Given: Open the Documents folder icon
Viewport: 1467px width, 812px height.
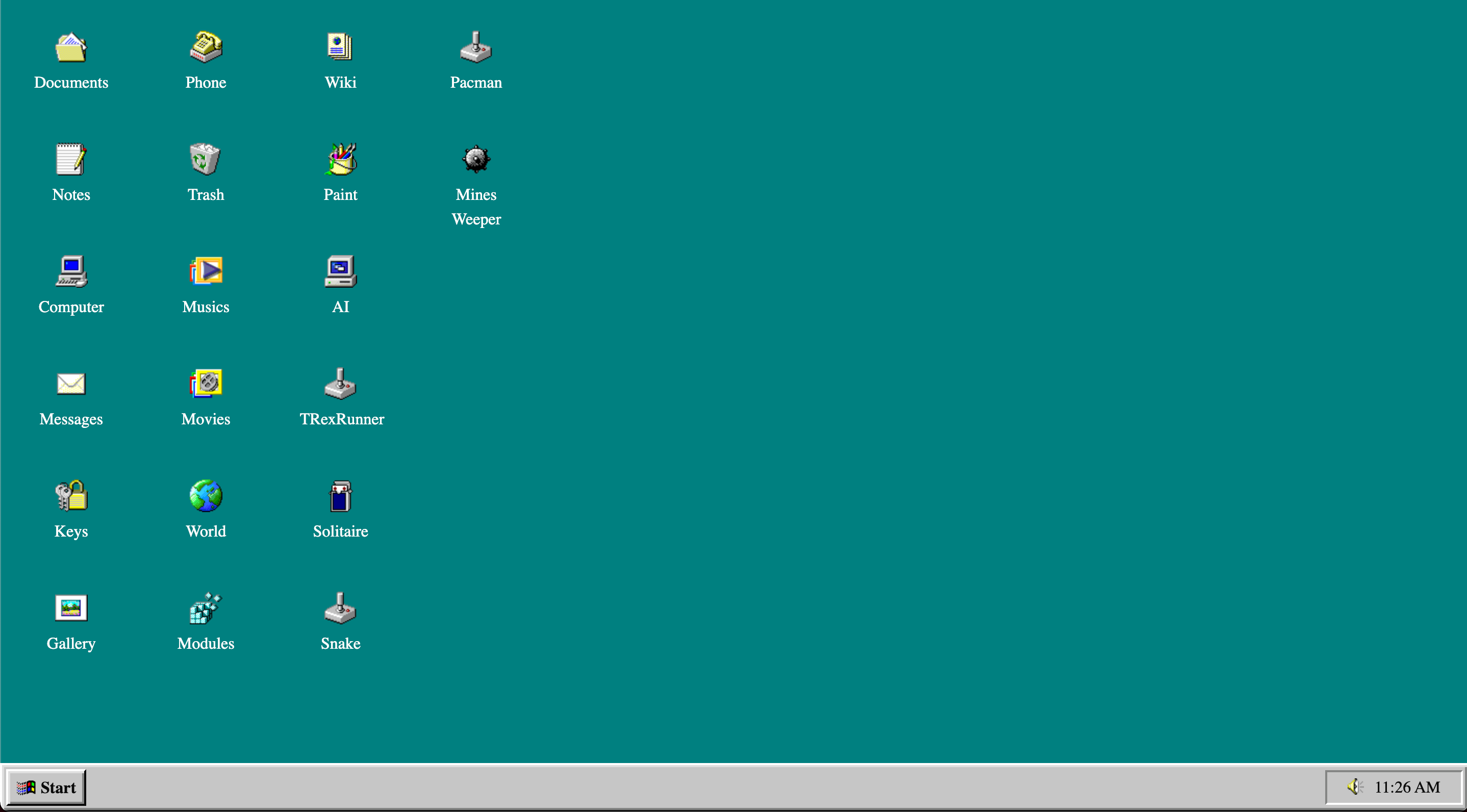Looking at the screenshot, I should click(70, 47).
